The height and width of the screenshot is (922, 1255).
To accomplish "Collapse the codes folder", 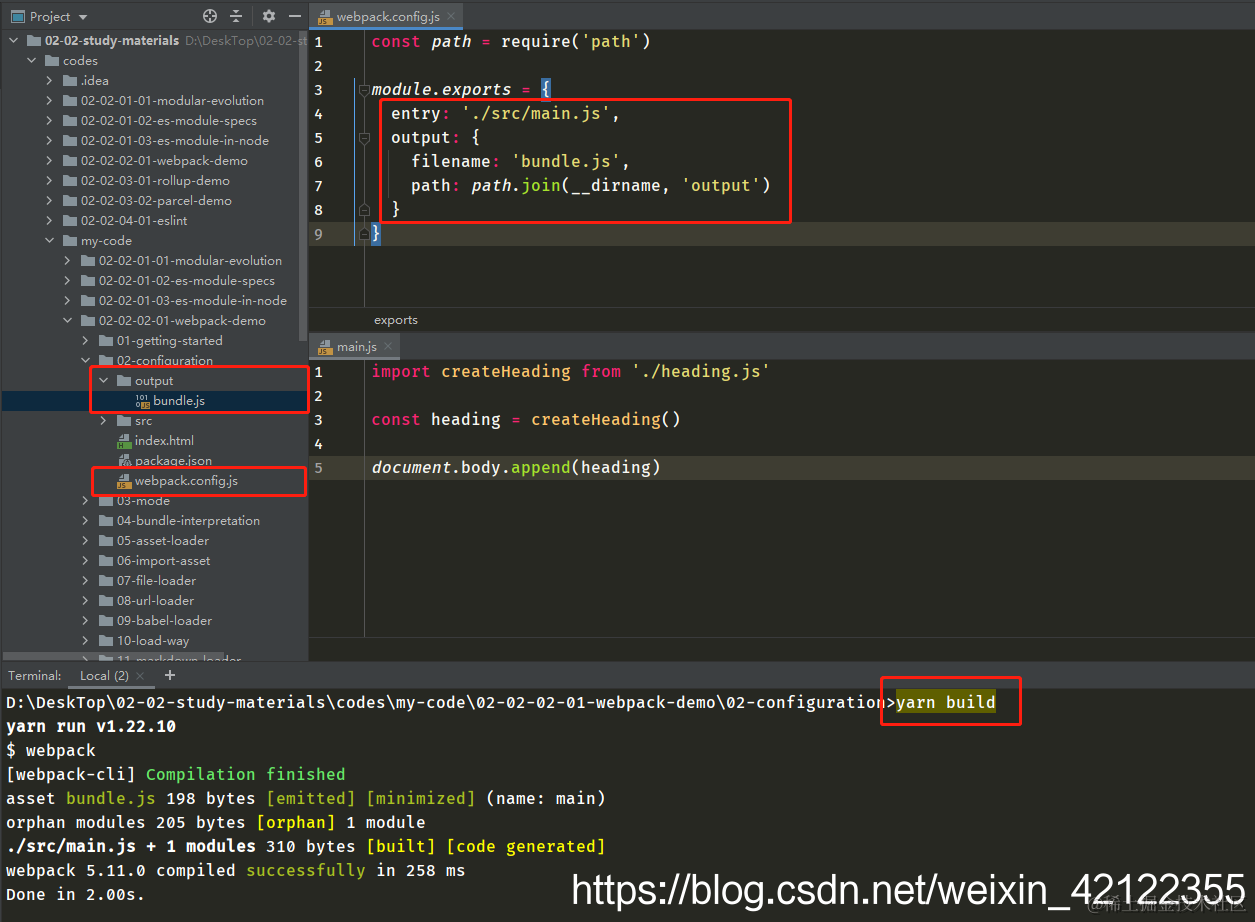I will tap(32, 61).
